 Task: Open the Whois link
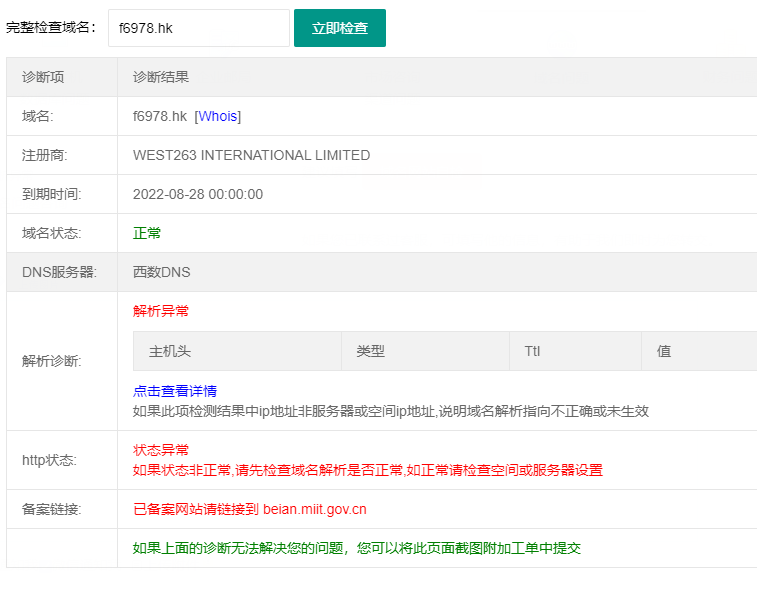coord(218,116)
